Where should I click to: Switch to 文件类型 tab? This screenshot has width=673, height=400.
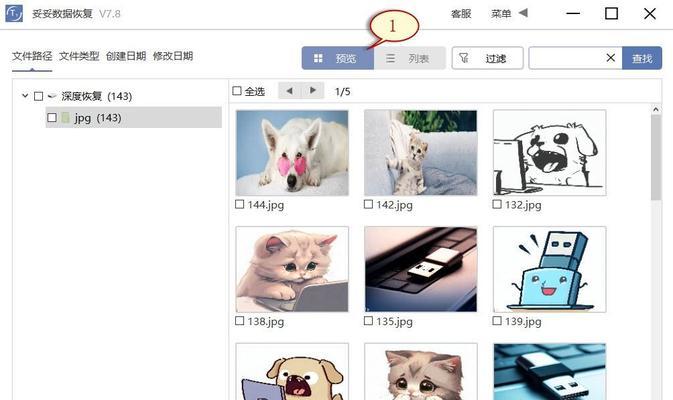(79, 56)
